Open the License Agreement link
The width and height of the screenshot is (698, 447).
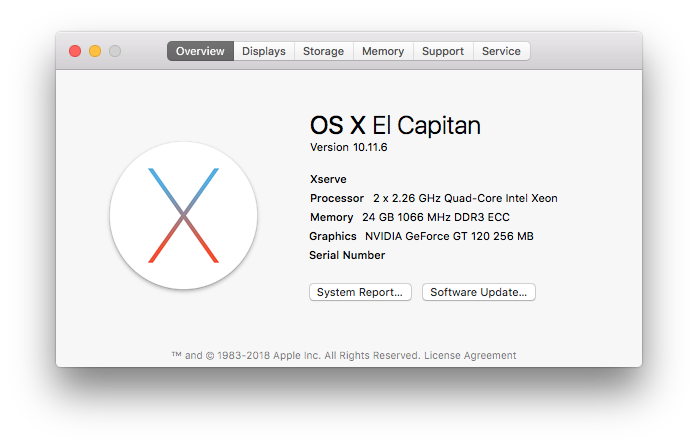[470, 355]
